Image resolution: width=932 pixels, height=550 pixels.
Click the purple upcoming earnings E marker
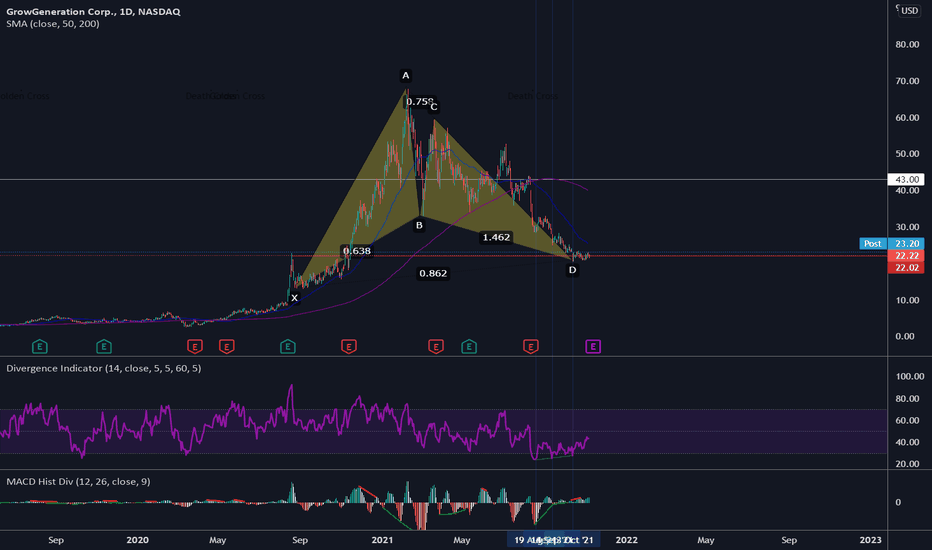593,346
